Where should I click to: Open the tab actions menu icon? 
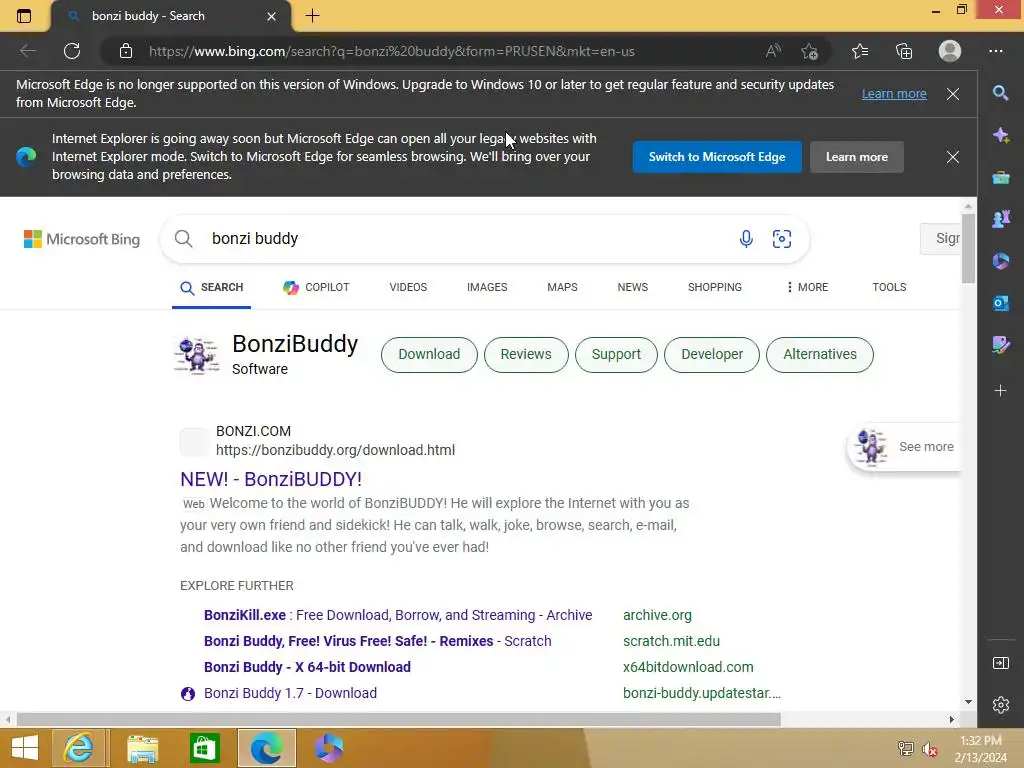pyautogui.click(x=24, y=16)
